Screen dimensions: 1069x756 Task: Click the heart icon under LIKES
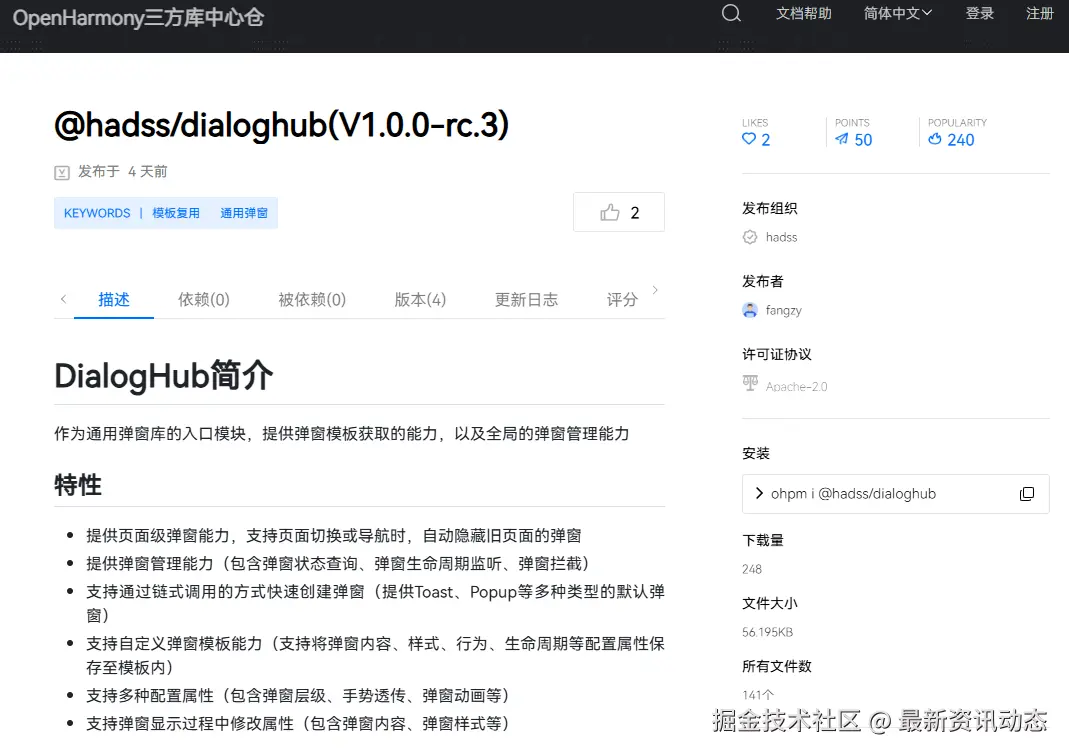pyautogui.click(x=749, y=139)
